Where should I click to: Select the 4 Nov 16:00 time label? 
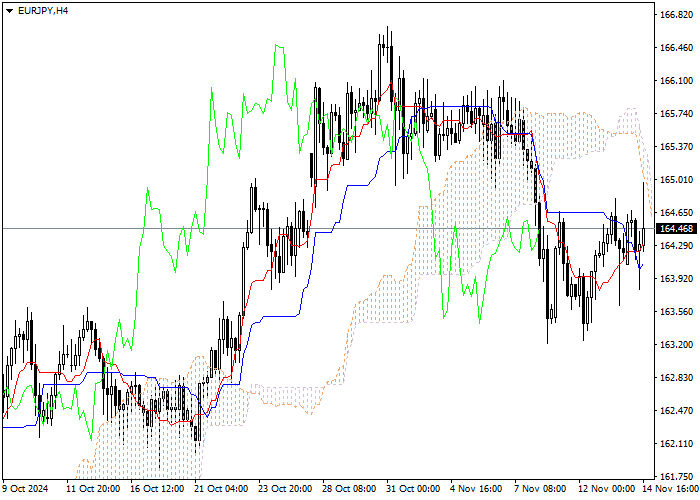click(x=476, y=488)
